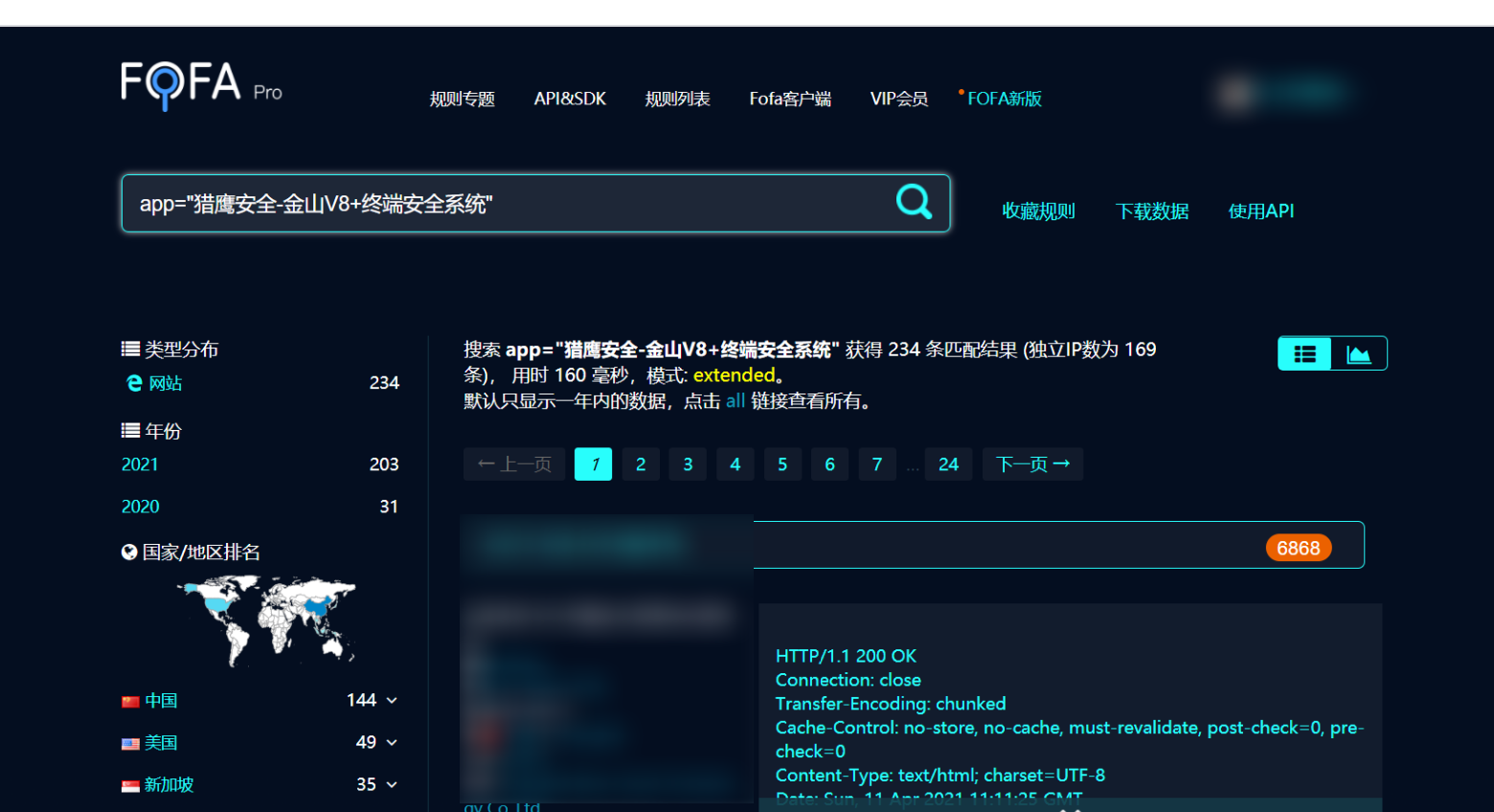1494x812 pixels.
Task: Click 'Connection: close' header line
Action: click(849, 680)
